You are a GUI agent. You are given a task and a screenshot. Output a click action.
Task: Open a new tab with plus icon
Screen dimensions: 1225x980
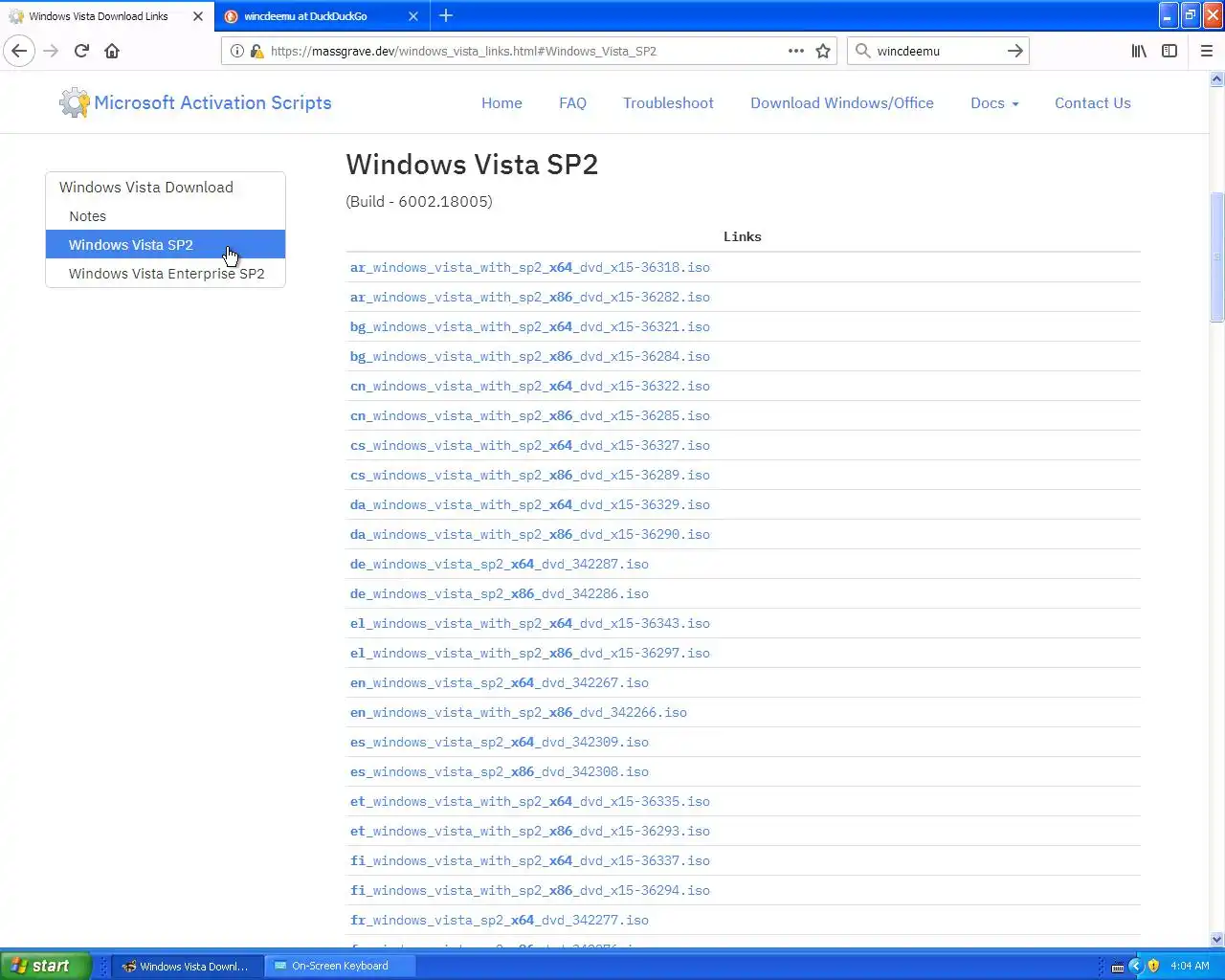446,15
